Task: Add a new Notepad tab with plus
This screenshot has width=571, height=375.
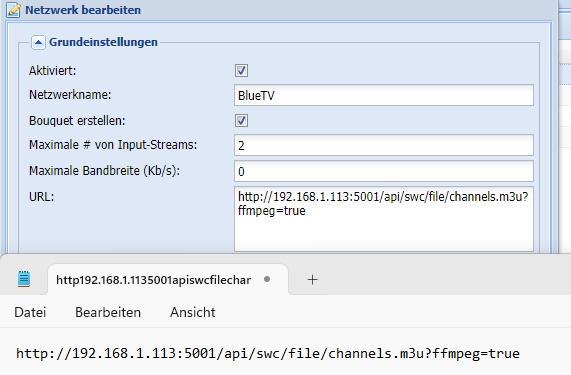Action: (x=312, y=280)
